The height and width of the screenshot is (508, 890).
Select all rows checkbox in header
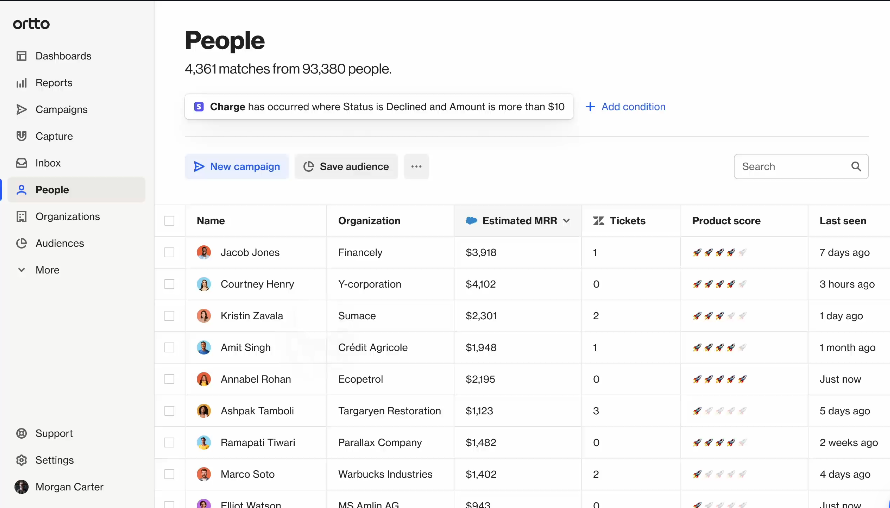click(x=169, y=221)
